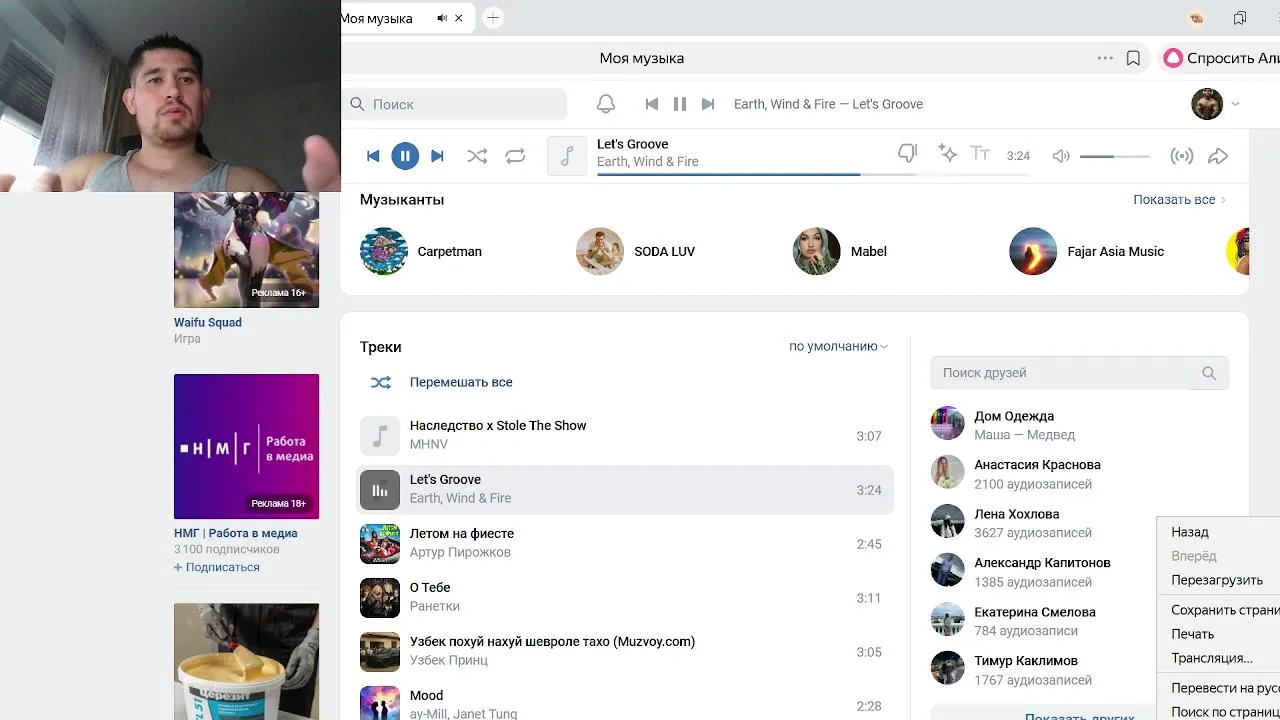Open Waifu Squad ad link
Image resolution: width=1280 pixels, height=720 pixels.
tap(208, 322)
